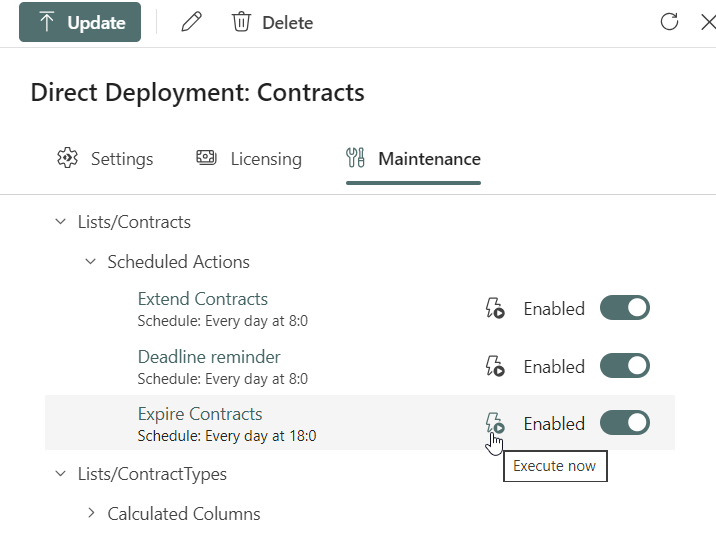This screenshot has height=552, width=716.
Task: Open the Deadline reminder action link
Action: click(209, 357)
